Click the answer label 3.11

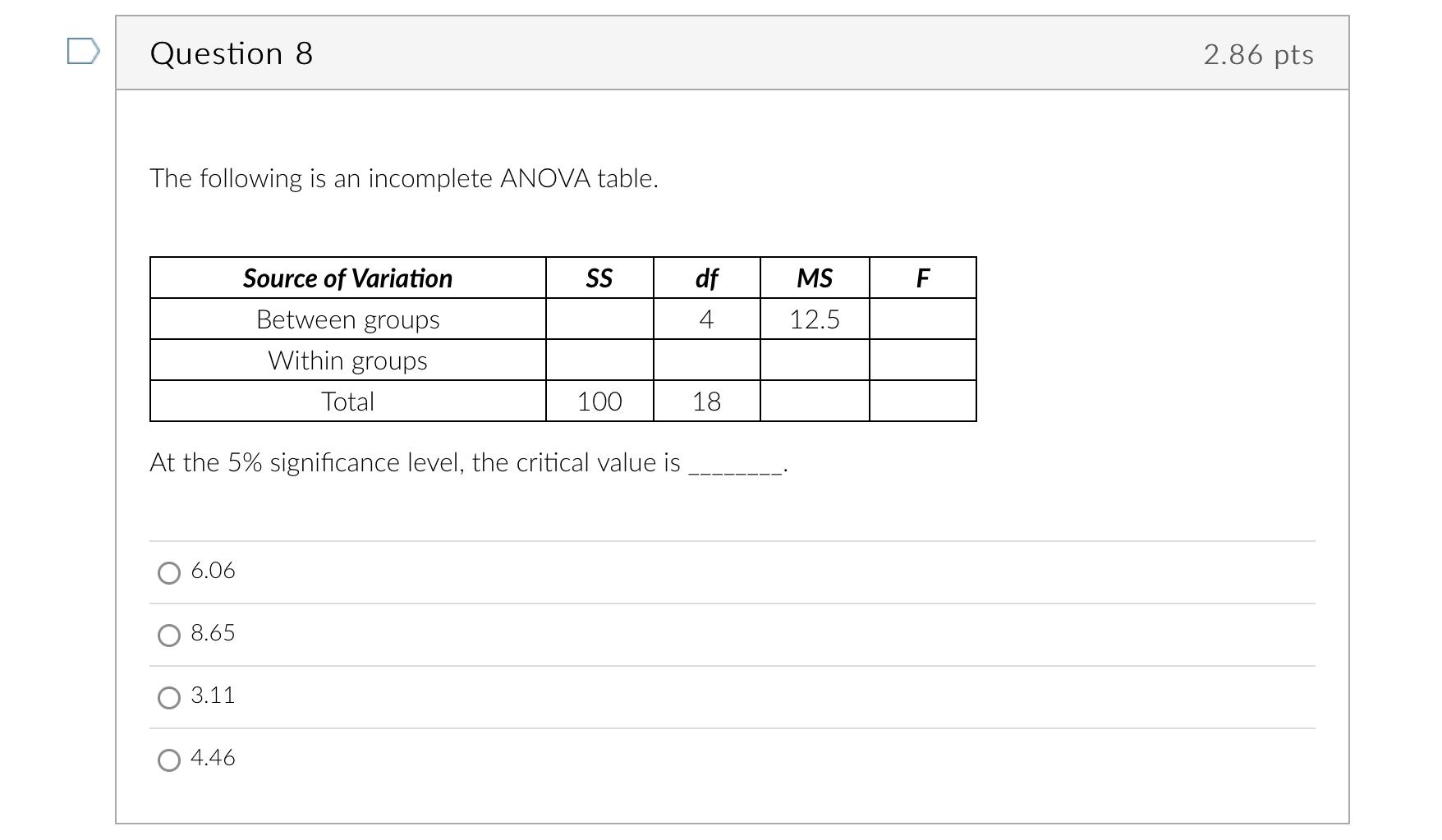click(213, 695)
